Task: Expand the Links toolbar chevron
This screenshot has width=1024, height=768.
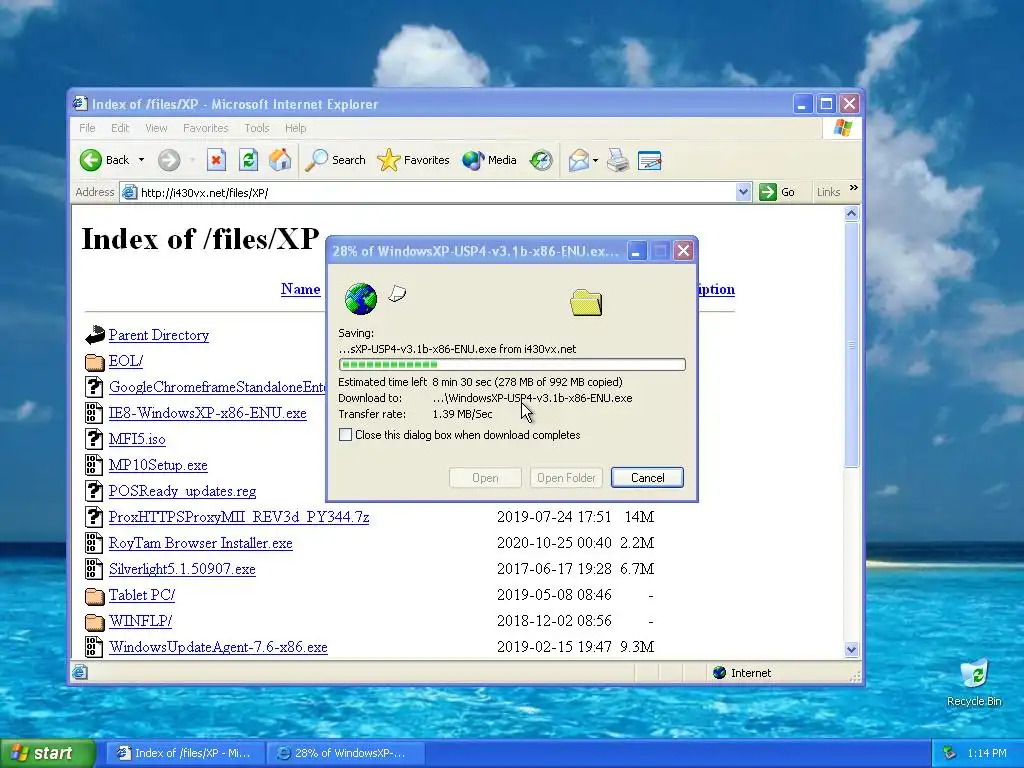Action: point(853,189)
